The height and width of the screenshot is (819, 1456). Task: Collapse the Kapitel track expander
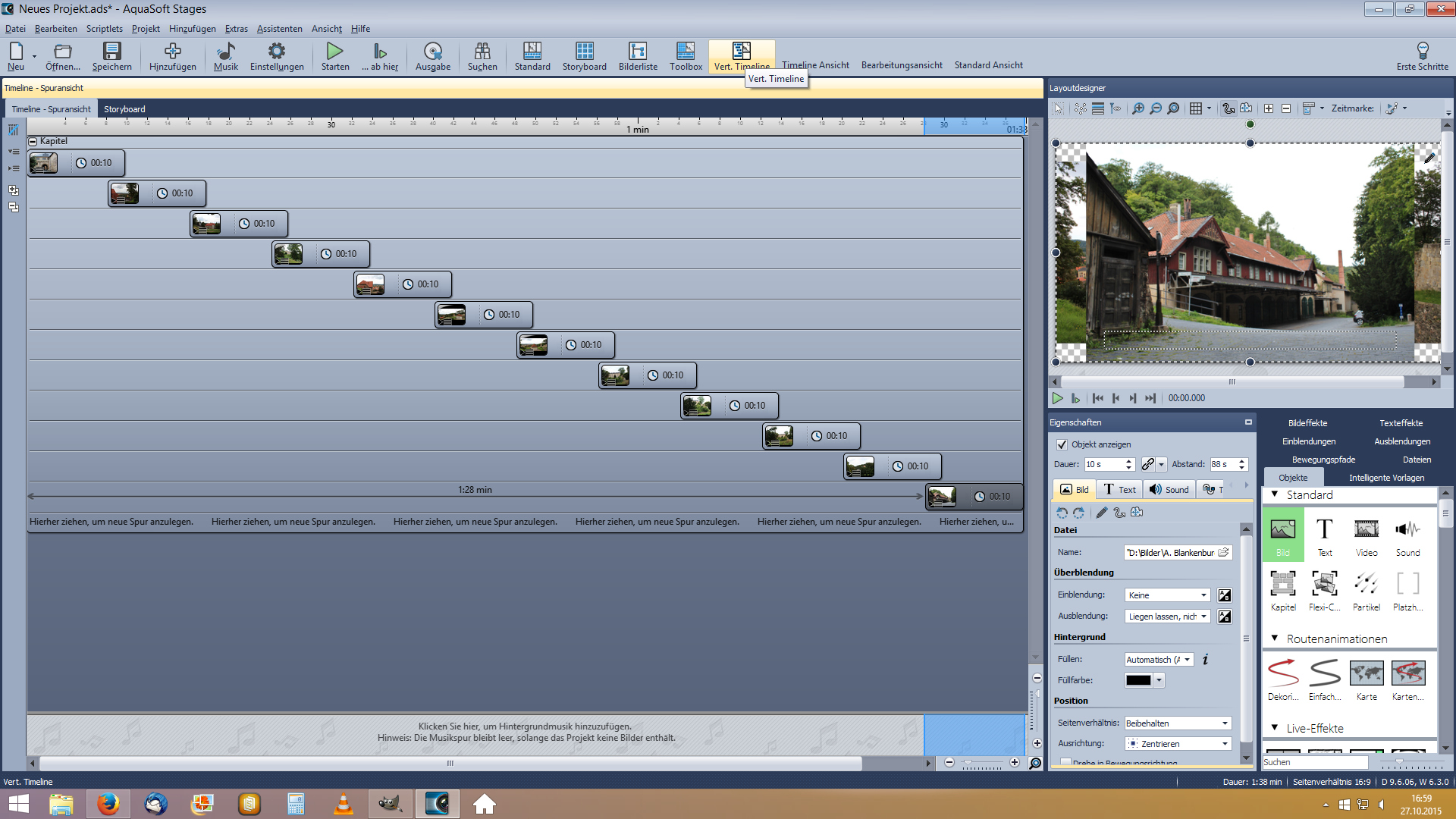tap(33, 141)
